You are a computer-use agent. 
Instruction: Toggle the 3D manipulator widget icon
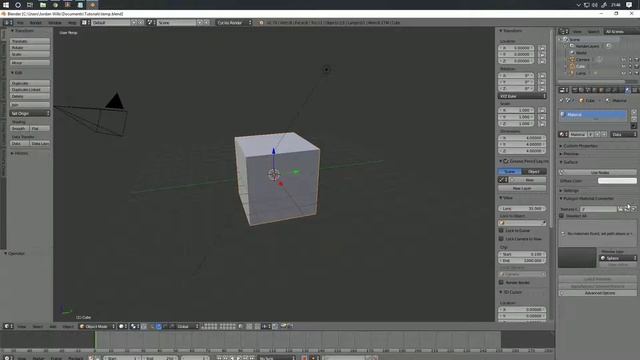[152, 327]
